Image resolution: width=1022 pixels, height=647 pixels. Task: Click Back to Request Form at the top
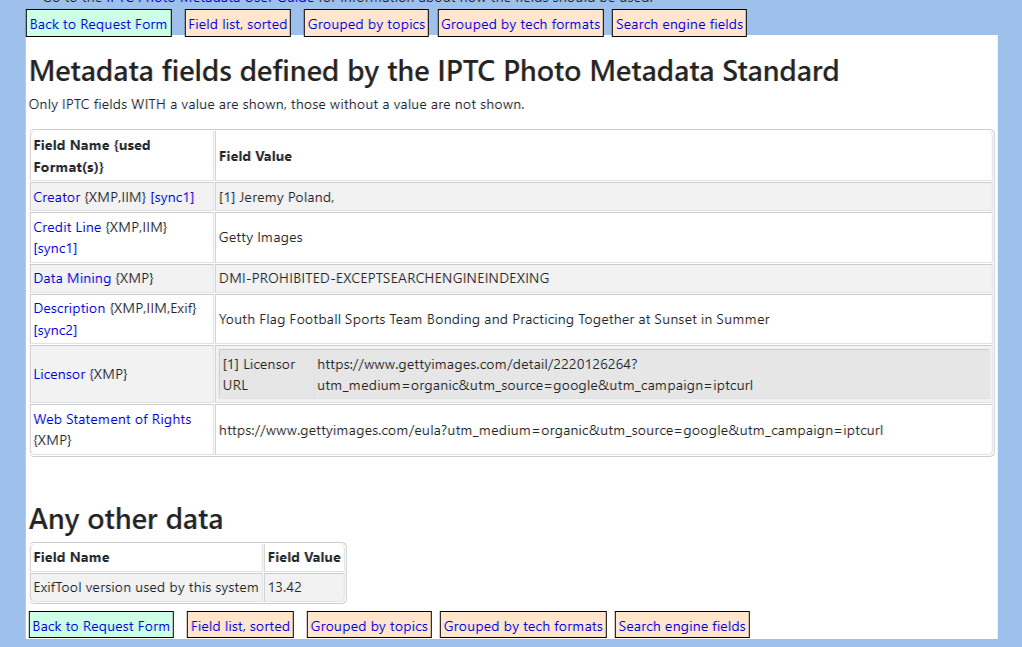(97, 23)
